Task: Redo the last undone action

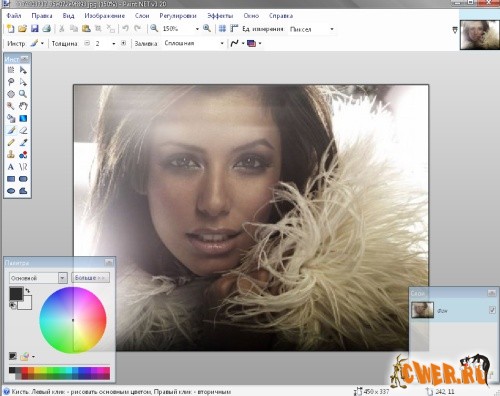Action: tap(137, 29)
